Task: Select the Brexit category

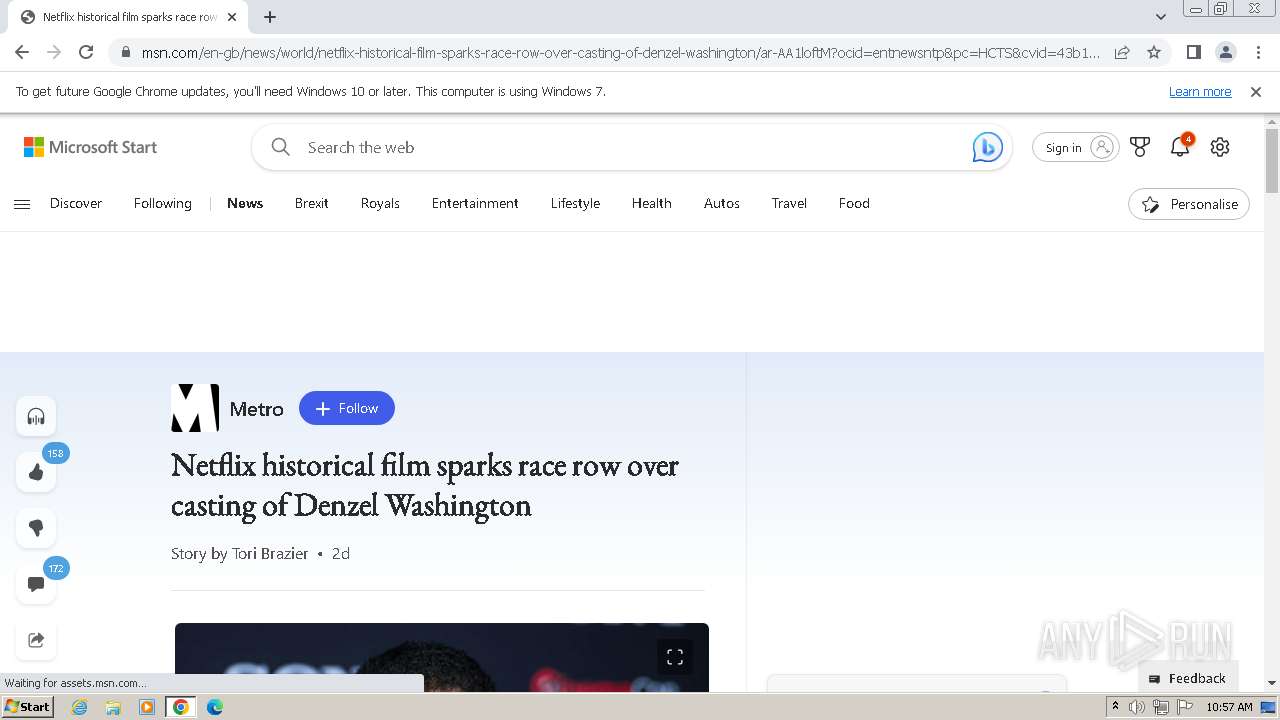Action: click(312, 203)
